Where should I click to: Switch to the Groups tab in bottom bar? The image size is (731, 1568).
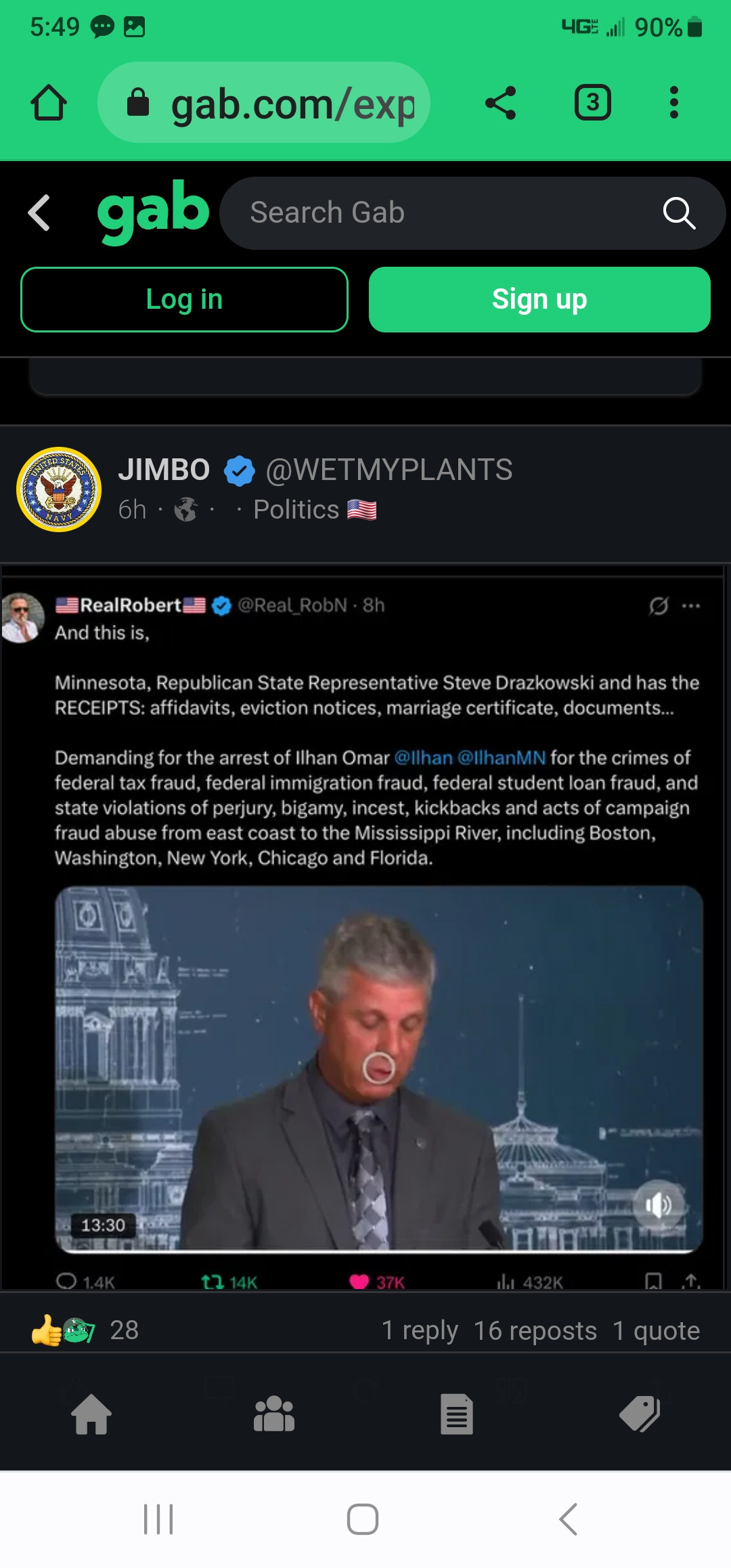click(274, 1414)
